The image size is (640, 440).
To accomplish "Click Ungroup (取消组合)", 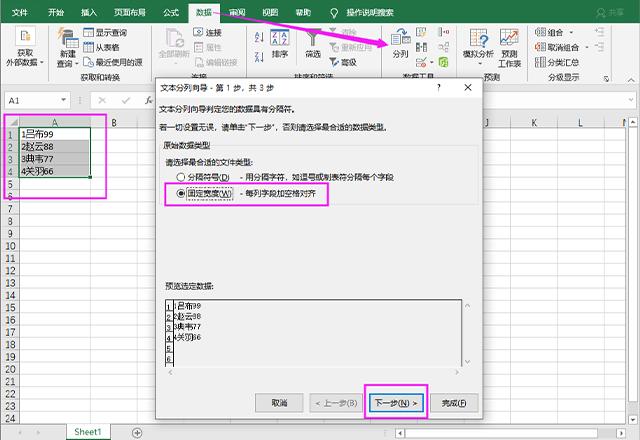I will tap(557, 47).
